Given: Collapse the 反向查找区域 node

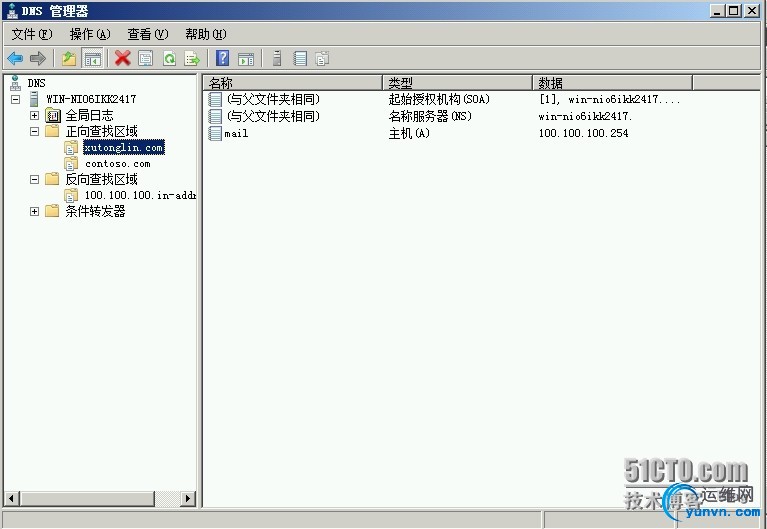Looking at the screenshot, I should 34,179.
